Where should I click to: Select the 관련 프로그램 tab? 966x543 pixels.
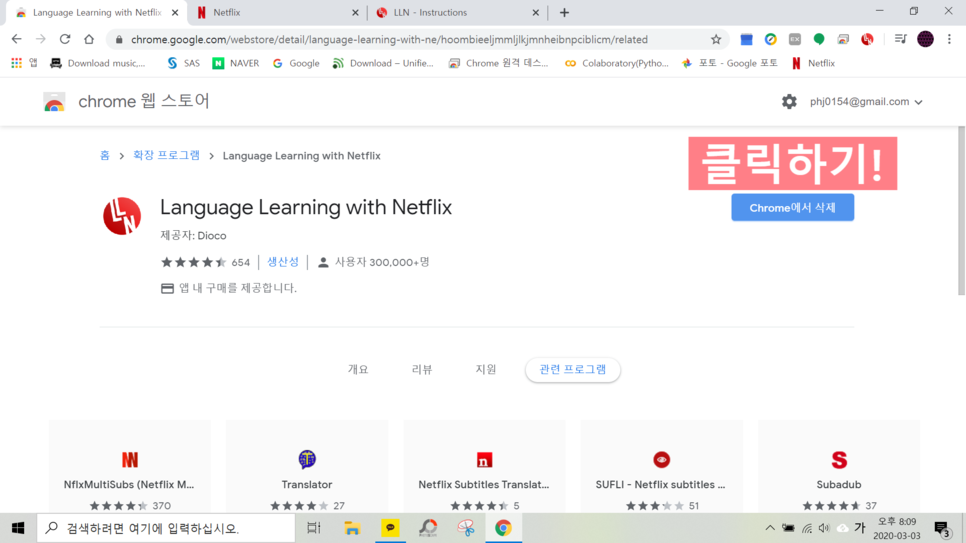pos(572,370)
